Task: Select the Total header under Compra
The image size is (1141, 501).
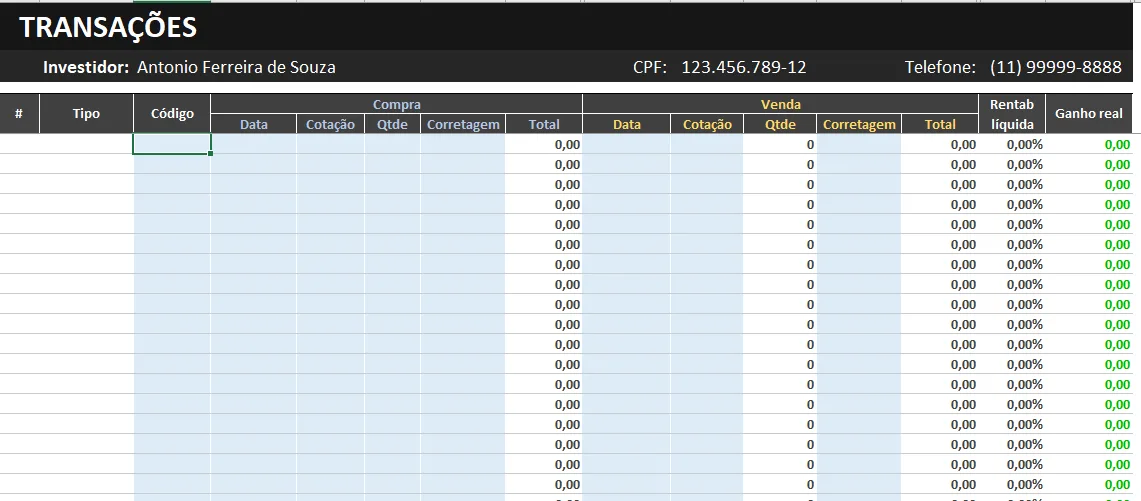Action: tap(544, 125)
